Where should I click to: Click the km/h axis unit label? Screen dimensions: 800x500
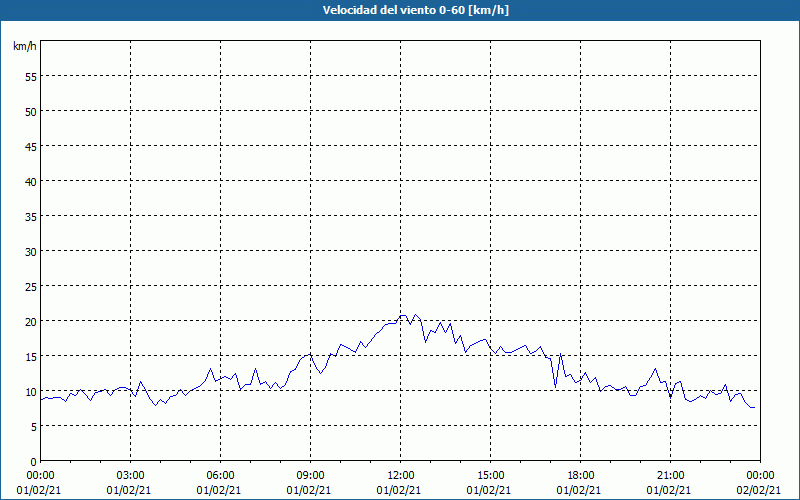click(x=25, y=46)
